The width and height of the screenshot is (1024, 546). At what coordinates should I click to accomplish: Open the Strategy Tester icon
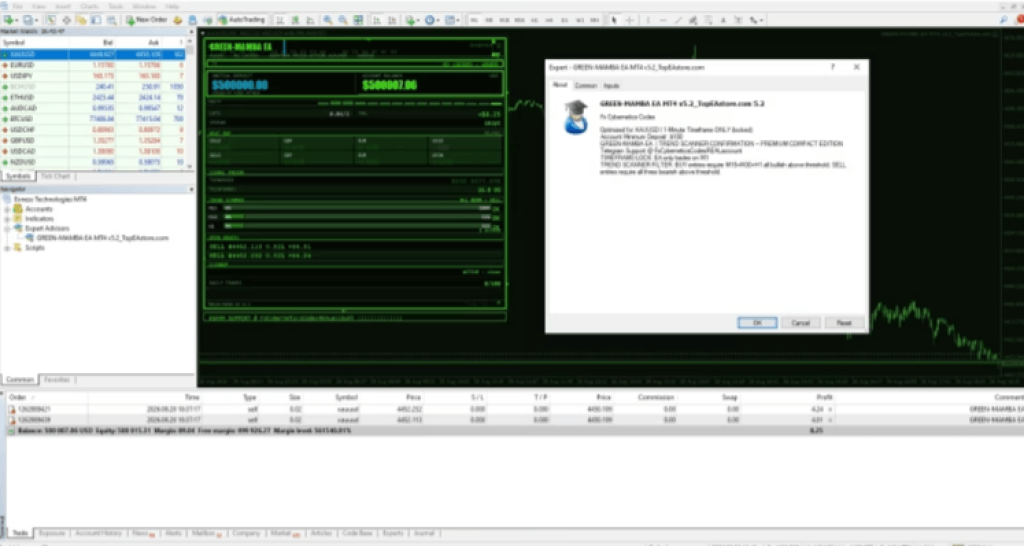coord(112,20)
